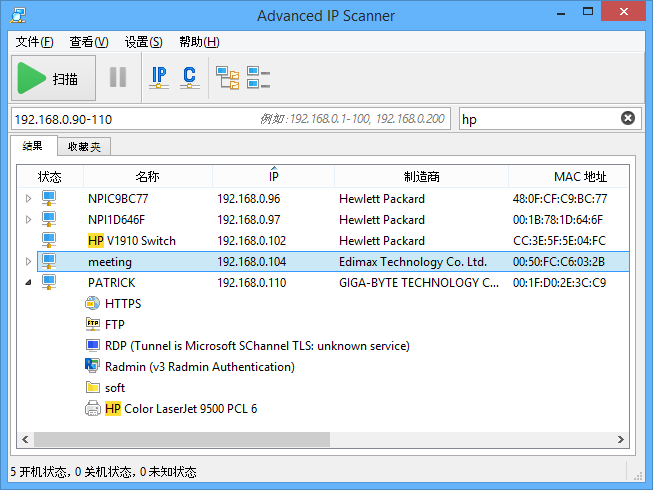Screen dimensions: 653x490
Task: Open the 文件 menu
Action: (x=34, y=42)
